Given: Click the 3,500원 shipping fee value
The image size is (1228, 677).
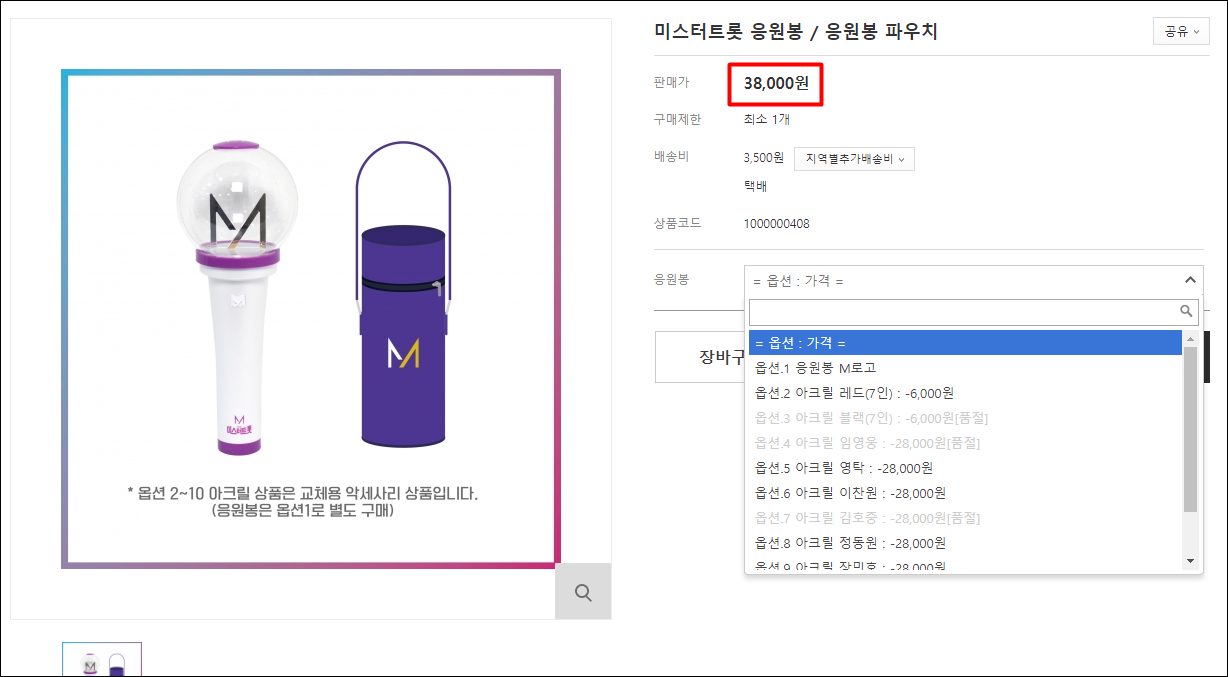Looking at the screenshot, I should click(764, 159).
